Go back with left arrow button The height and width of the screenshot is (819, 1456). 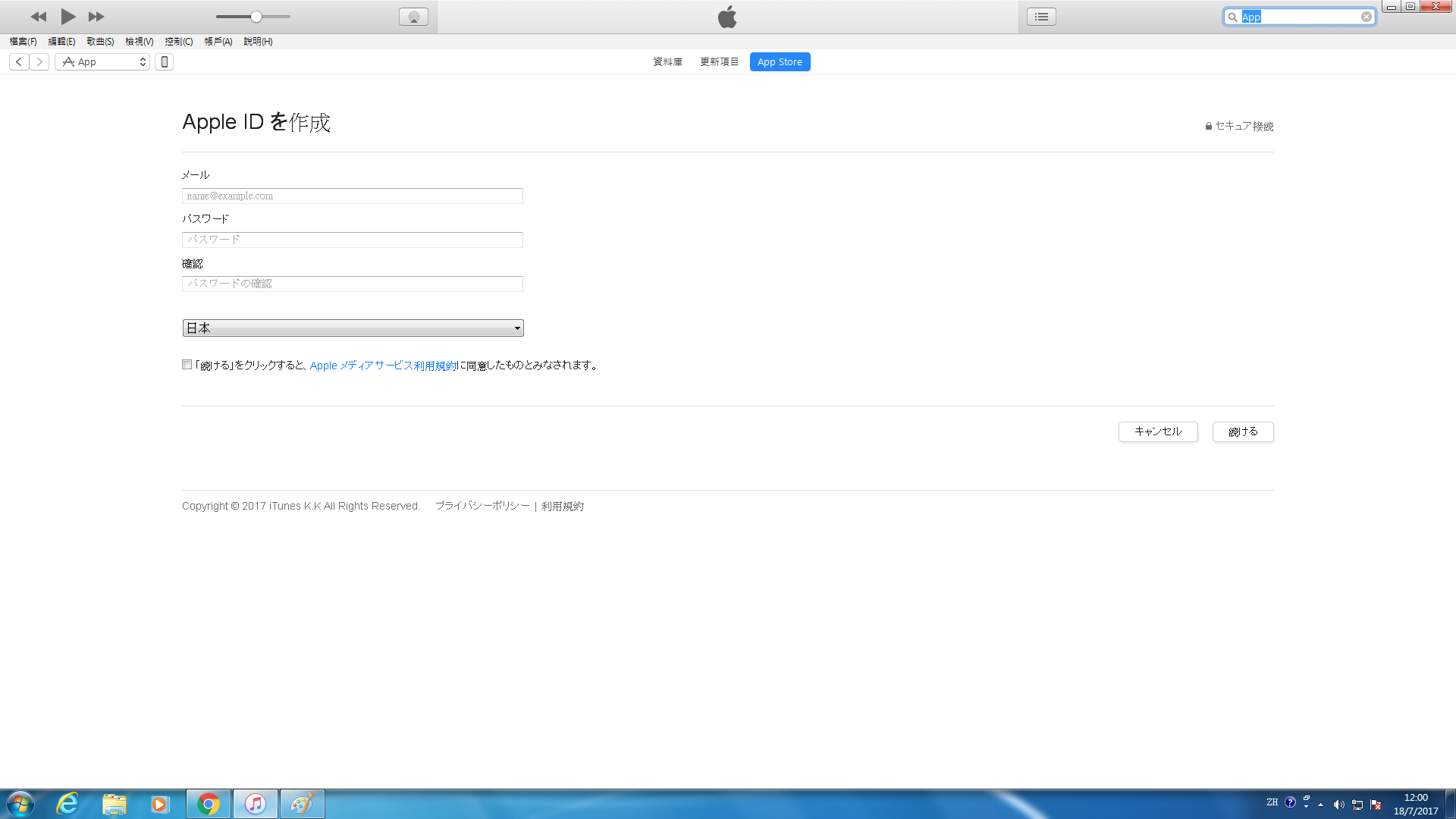click(x=19, y=62)
